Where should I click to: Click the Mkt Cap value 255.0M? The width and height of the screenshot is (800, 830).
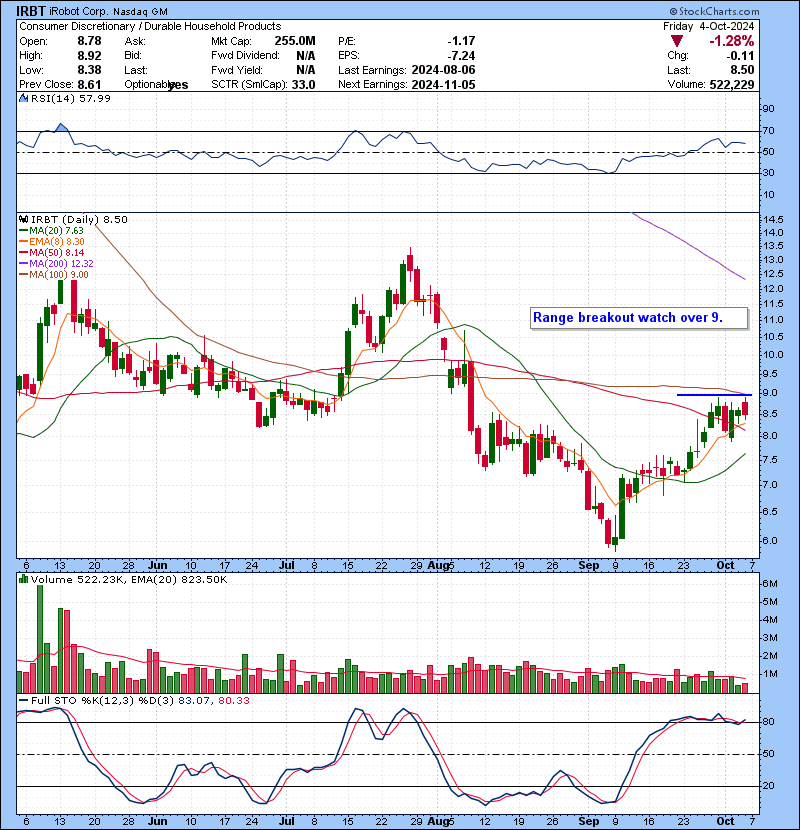pyautogui.click(x=295, y=41)
